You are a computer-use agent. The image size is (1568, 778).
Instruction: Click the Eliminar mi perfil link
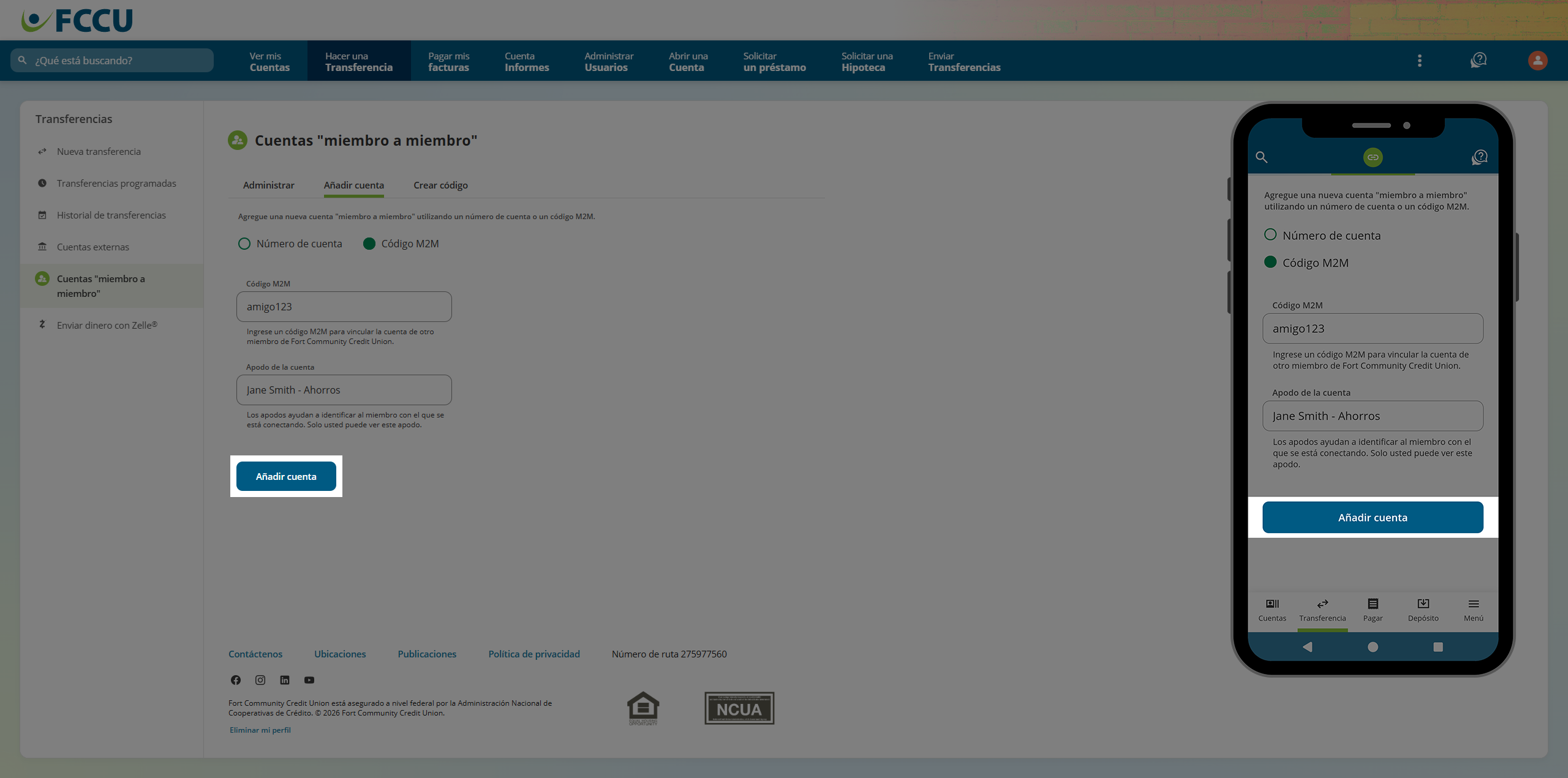[x=260, y=730]
